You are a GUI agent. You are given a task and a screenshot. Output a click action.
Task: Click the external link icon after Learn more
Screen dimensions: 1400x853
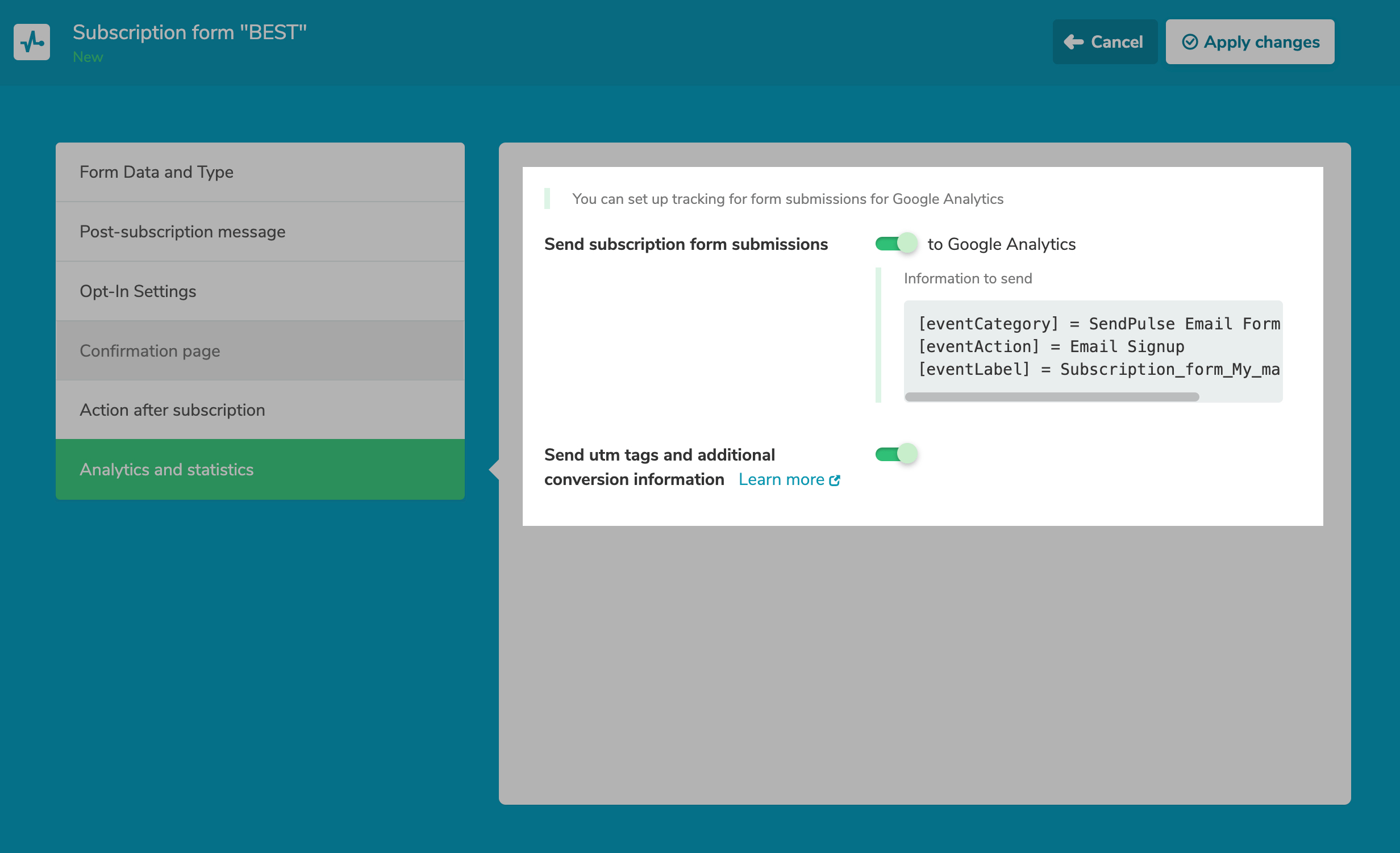tap(835, 481)
